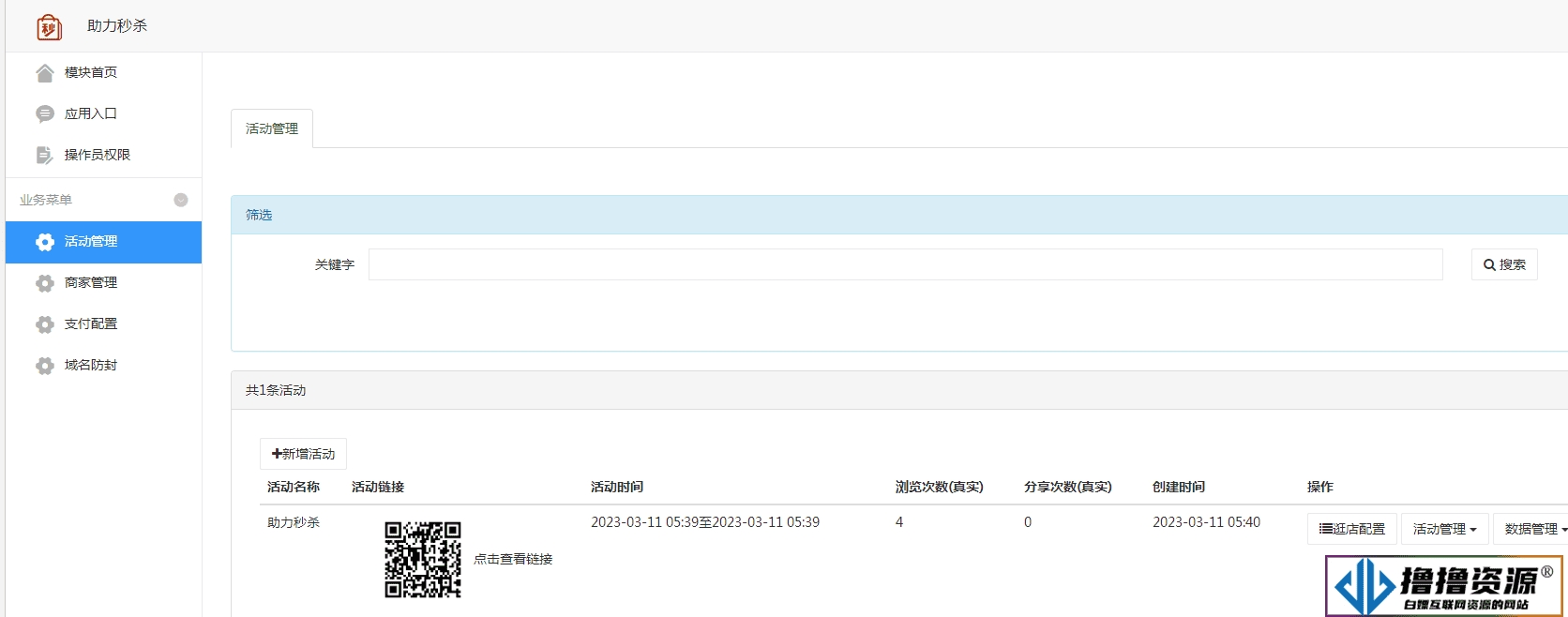This screenshot has height=617, width=1568.
Task: Click the gear icon beside 商家管理
Action: pos(45,283)
